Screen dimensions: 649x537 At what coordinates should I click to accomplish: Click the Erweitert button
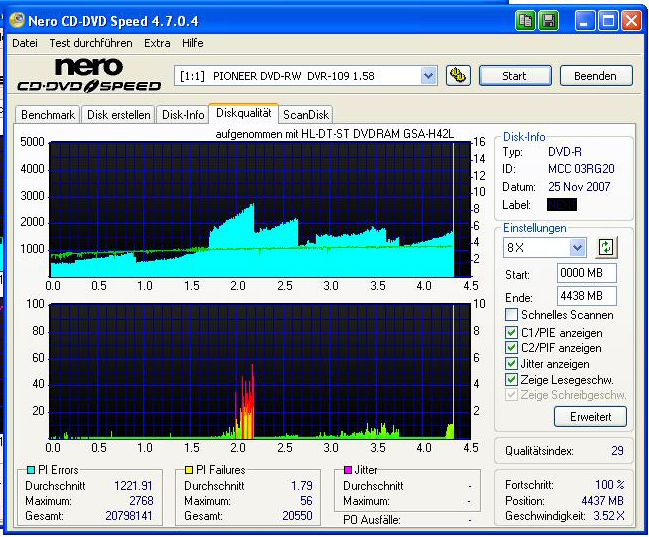tap(590, 417)
